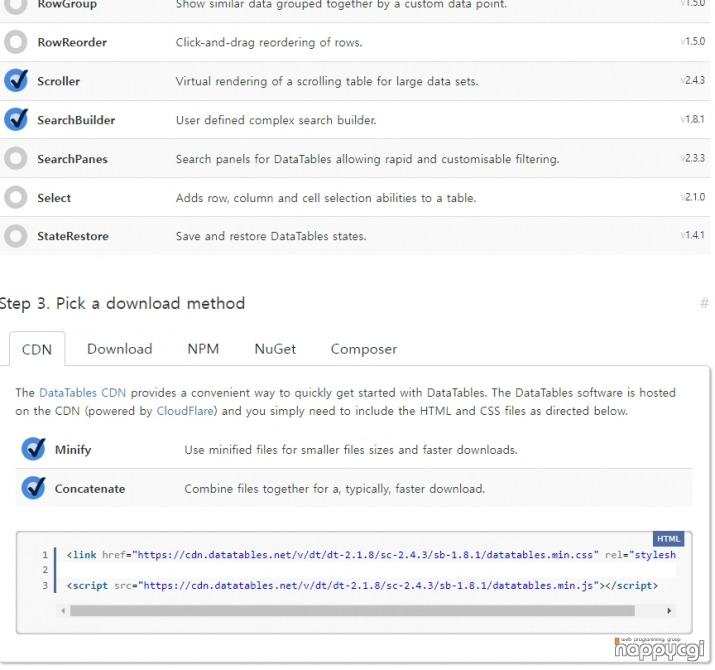Follow the CloudFlare link
The width and height of the screenshot is (715, 670).
click(185, 411)
